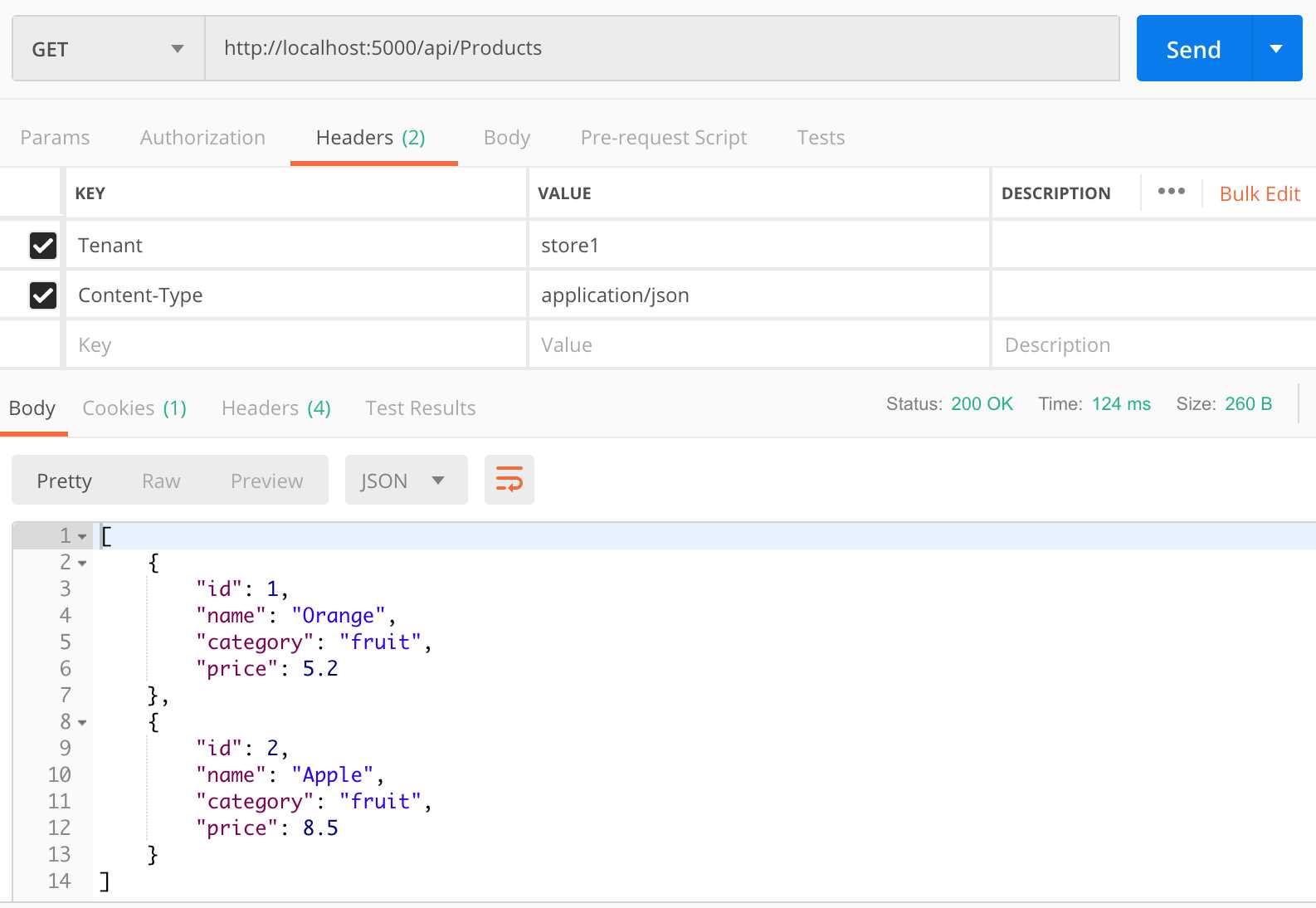Uncheck the Tenant header checkbox
The width and height of the screenshot is (1316, 908).
[43, 246]
